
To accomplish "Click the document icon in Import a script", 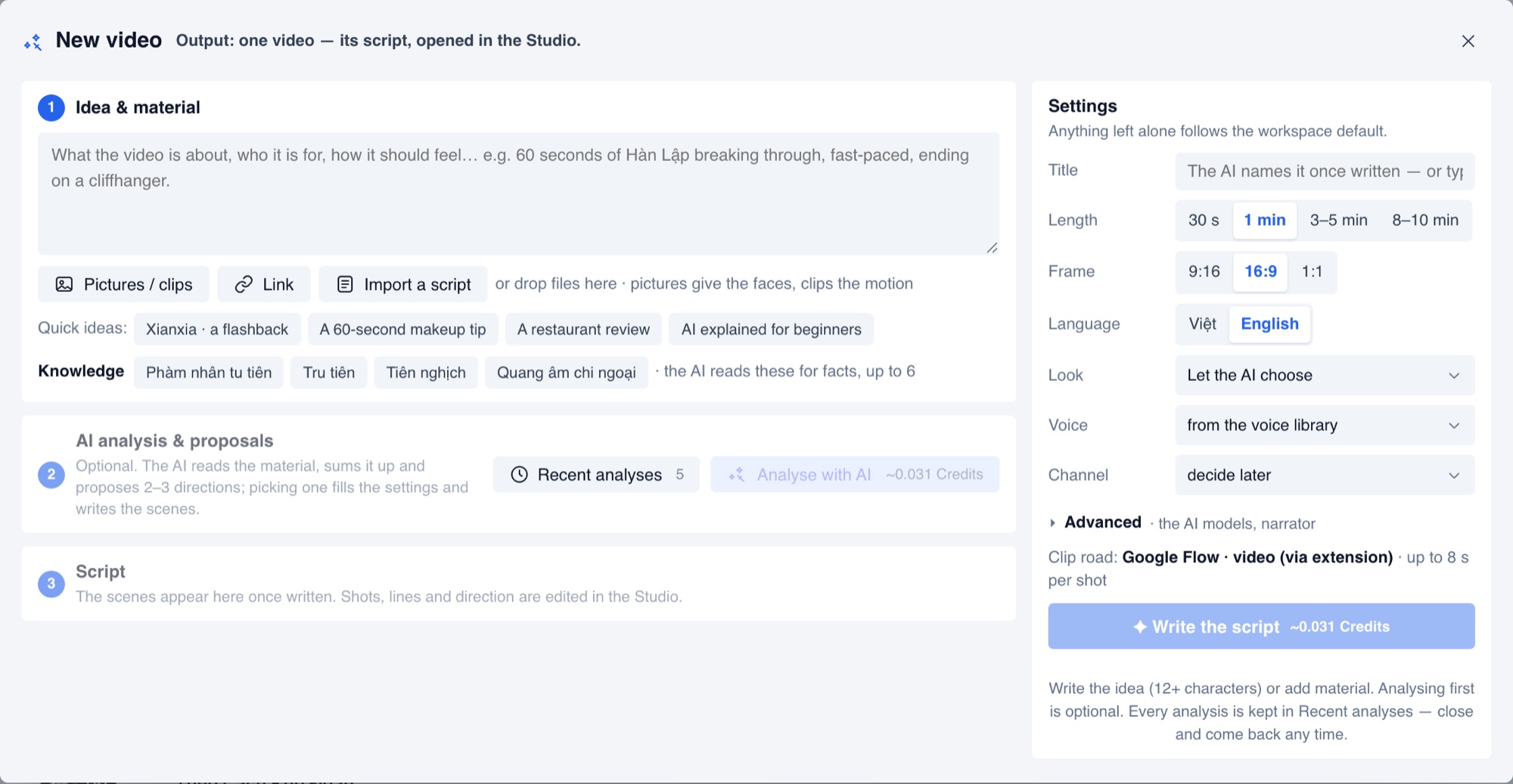I will pyautogui.click(x=345, y=284).
